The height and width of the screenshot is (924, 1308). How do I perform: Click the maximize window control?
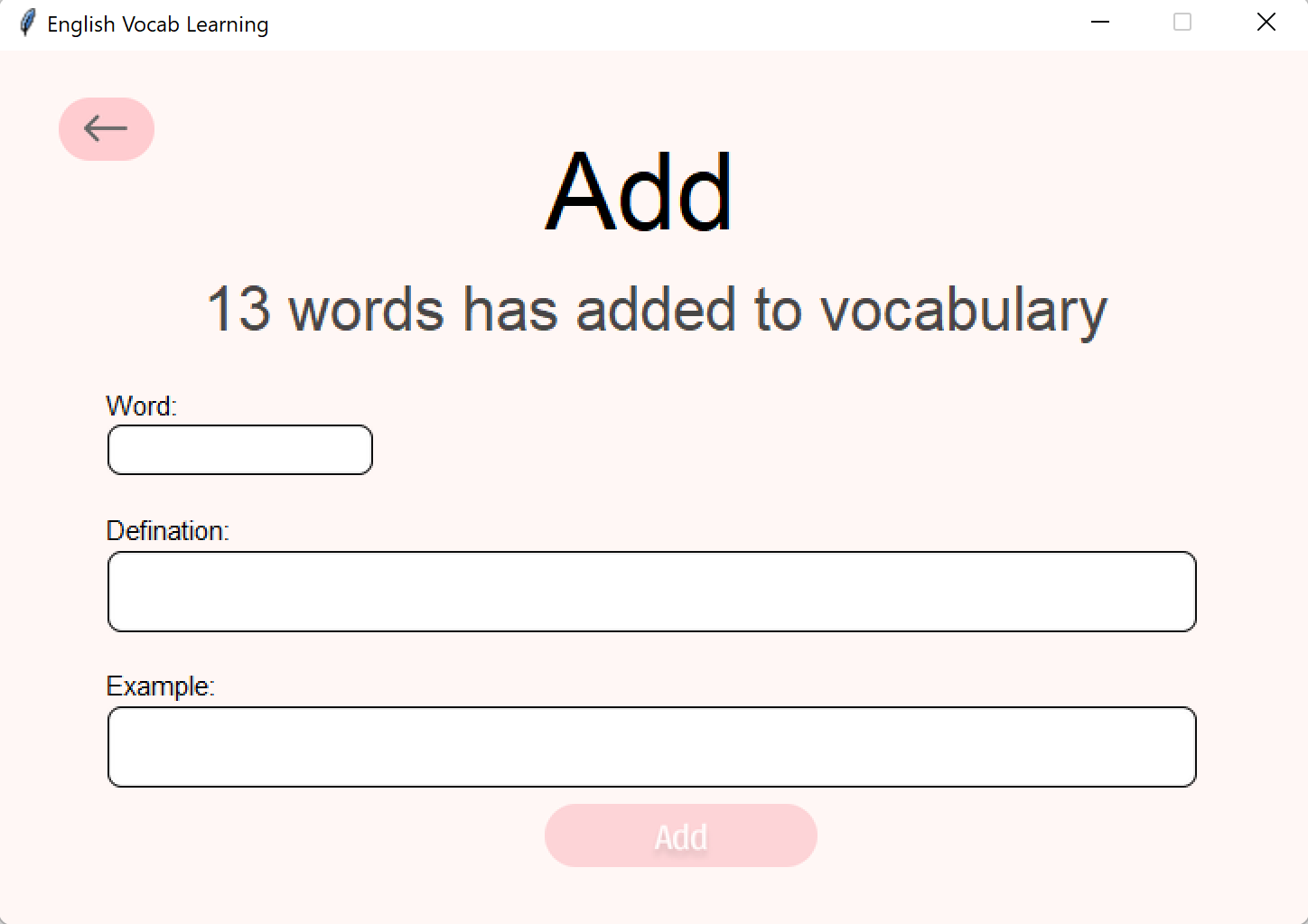(x=1182, y=22)
